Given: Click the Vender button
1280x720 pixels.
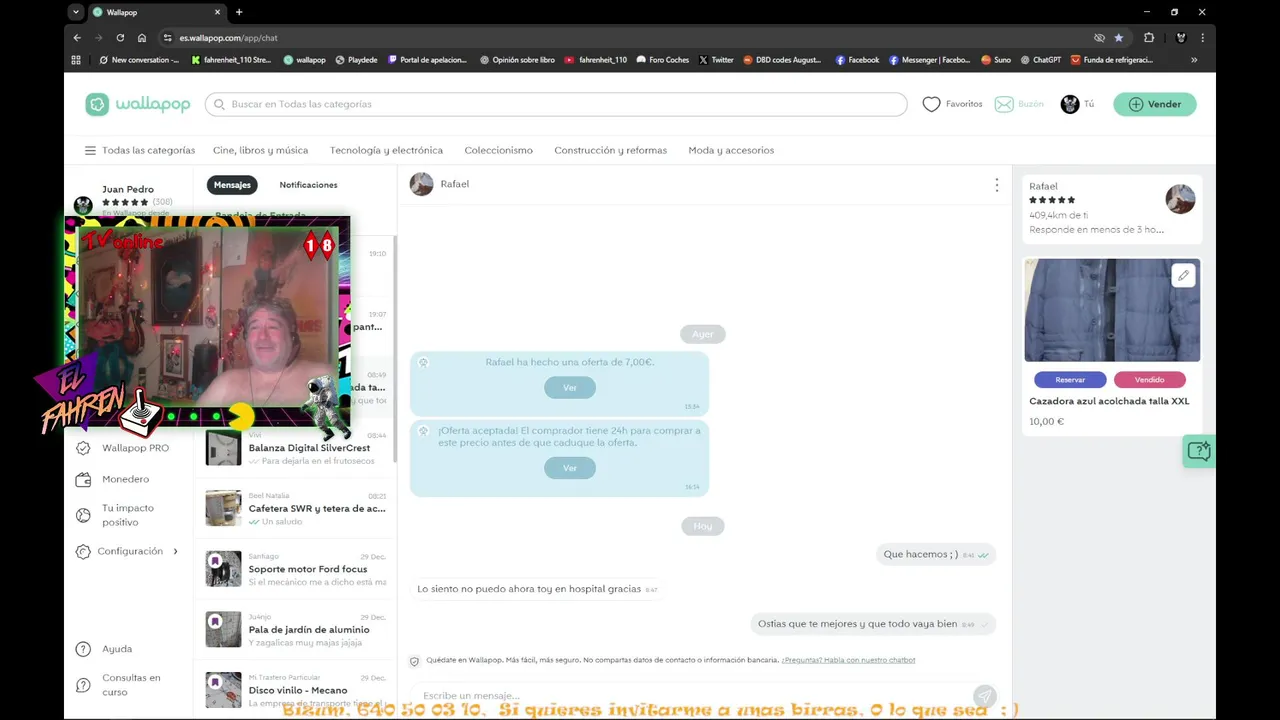Looking at the screenshot, I should pyautogui.click(x=1155, y=104).
